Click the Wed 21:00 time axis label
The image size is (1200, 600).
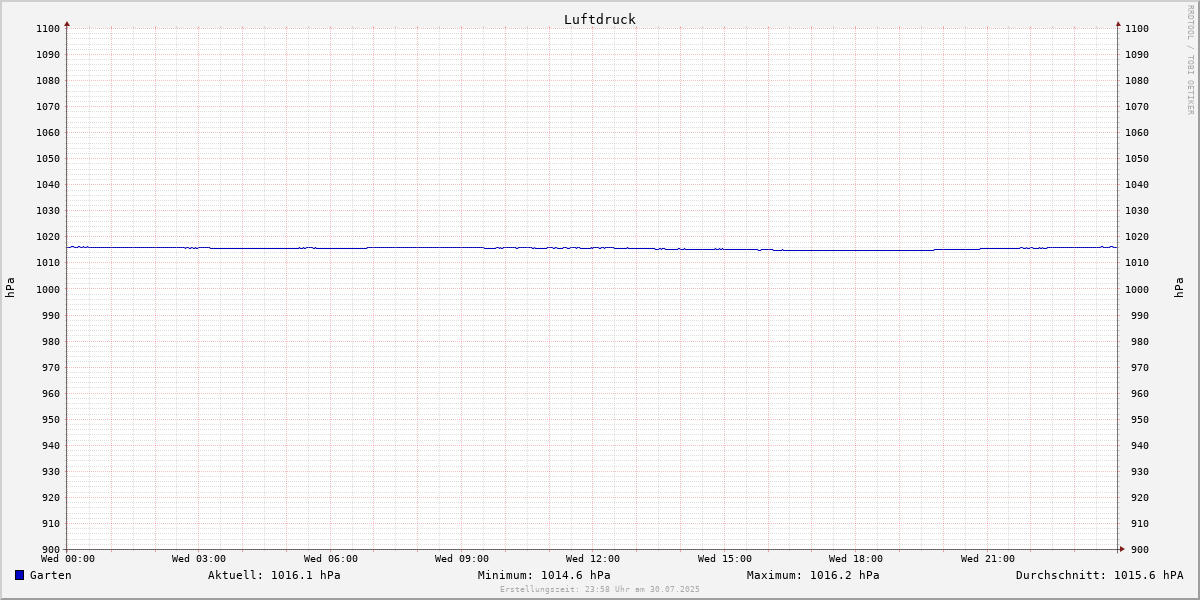point(988,559)
